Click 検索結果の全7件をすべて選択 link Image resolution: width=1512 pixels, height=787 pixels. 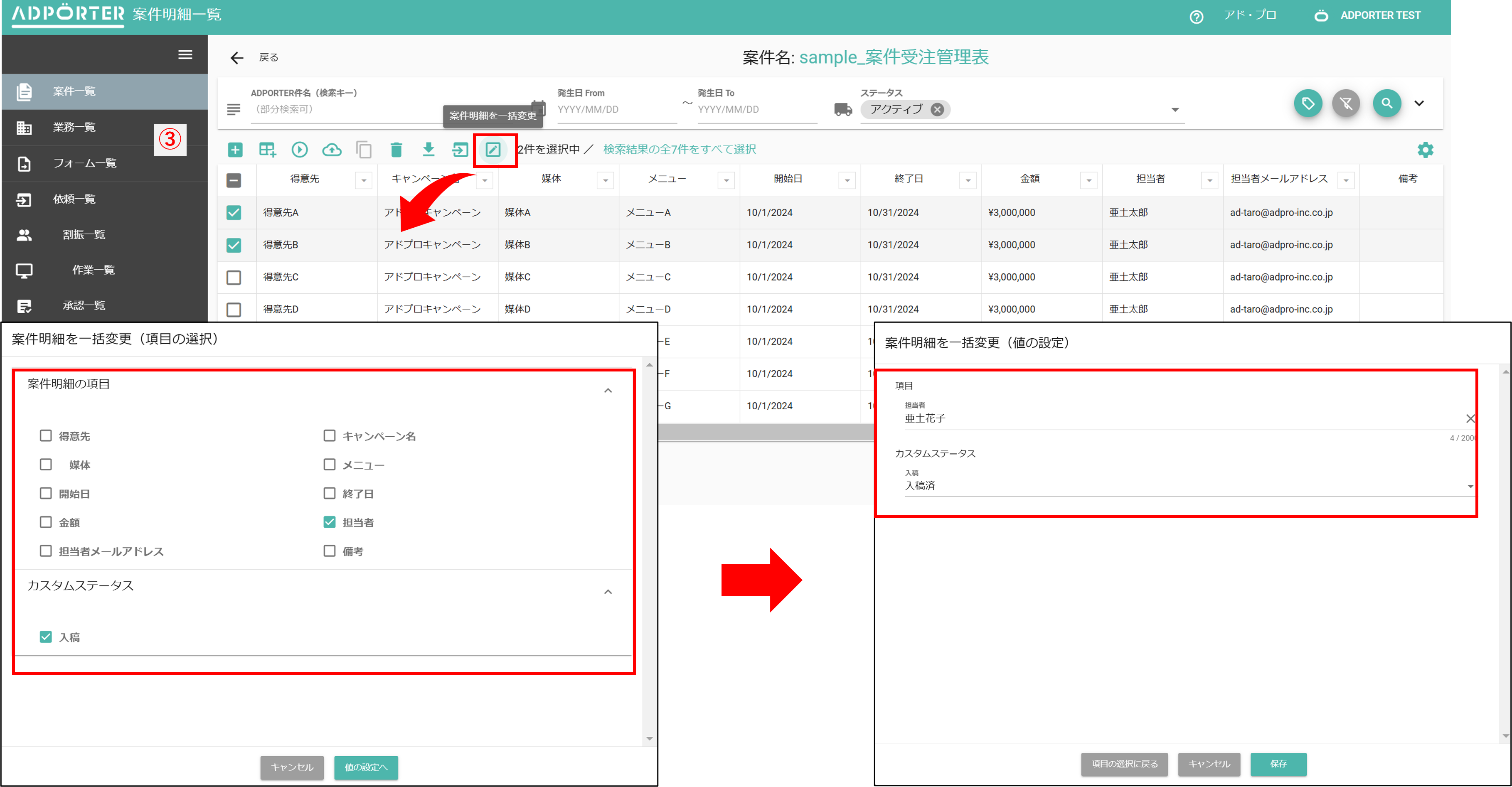pyautogui.click(x=679, y=149)
